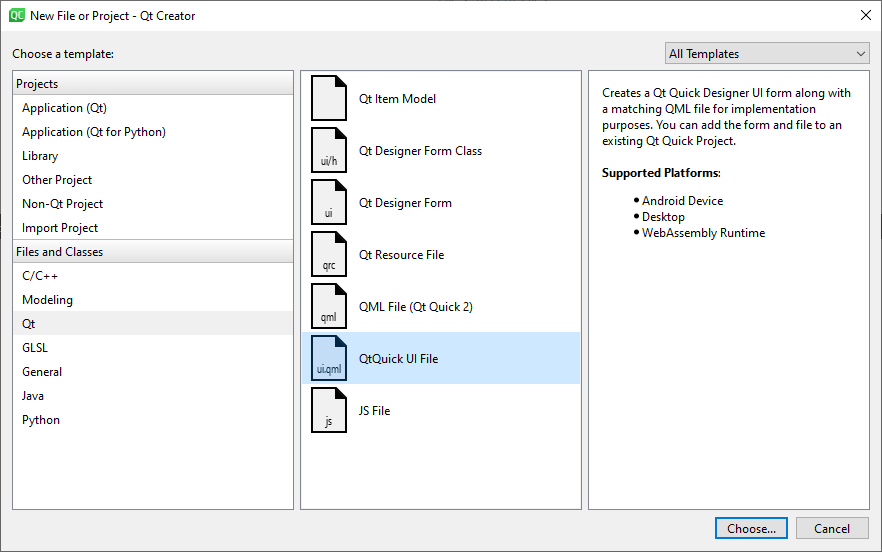Viewport: 882px width, 552px height.
Task: Select the QtQuick UI File label
Action: pos(398,358)
